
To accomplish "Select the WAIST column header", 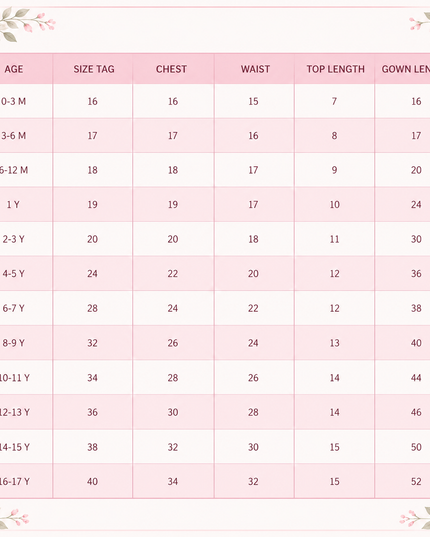I will pos(255,69).
